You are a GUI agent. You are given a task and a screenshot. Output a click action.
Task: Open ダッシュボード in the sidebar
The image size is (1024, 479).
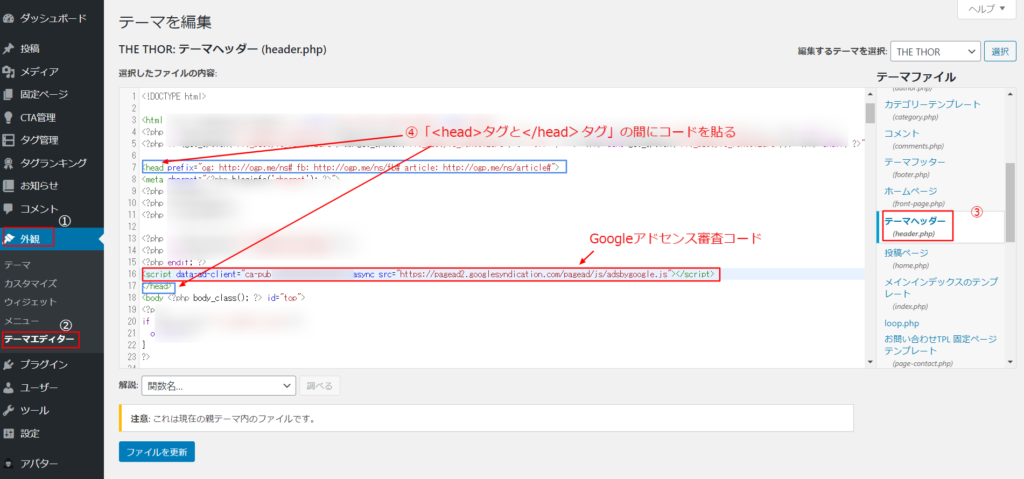click(52, 18)
